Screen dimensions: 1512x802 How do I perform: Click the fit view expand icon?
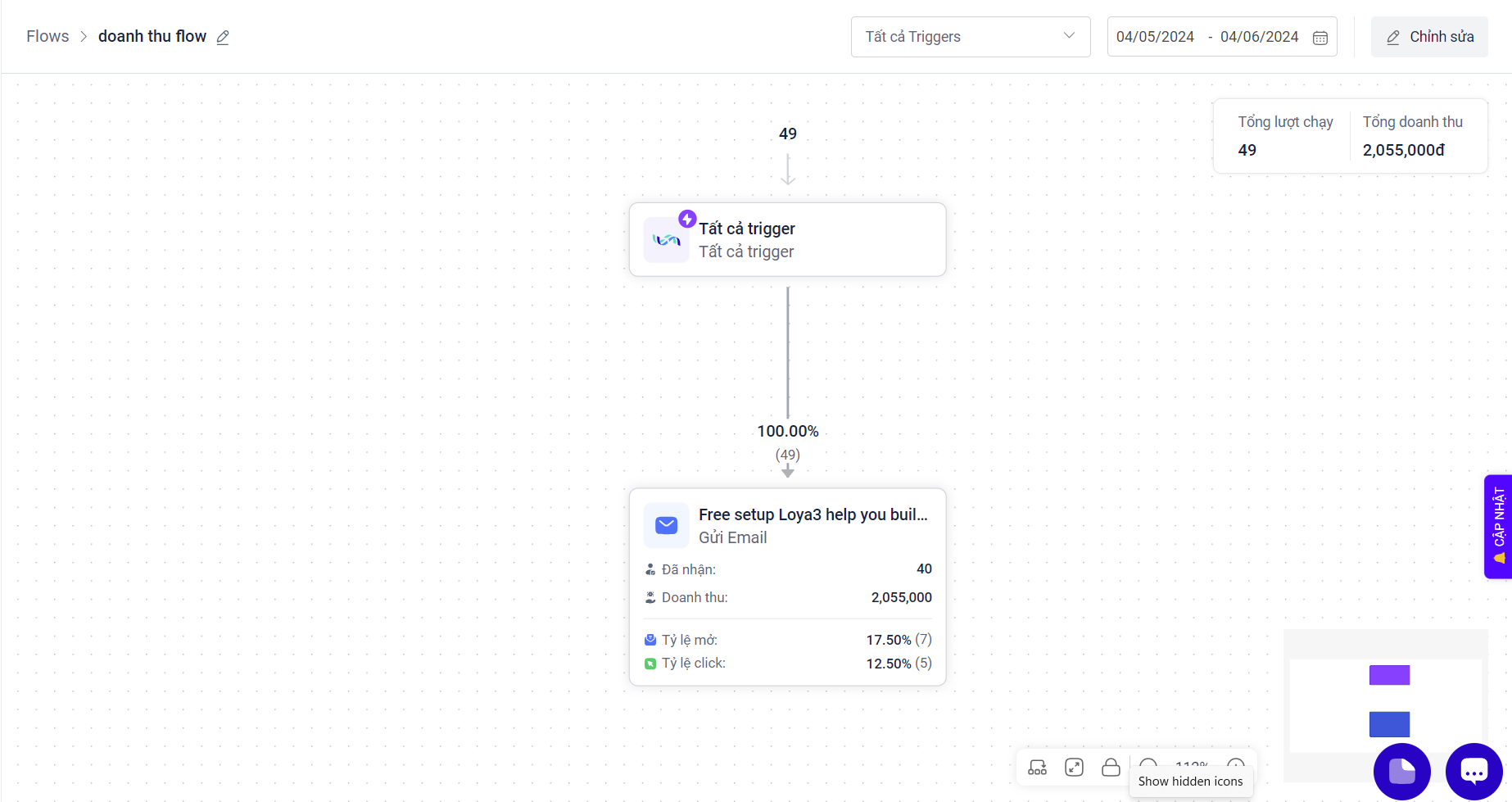coord(1074,768)
